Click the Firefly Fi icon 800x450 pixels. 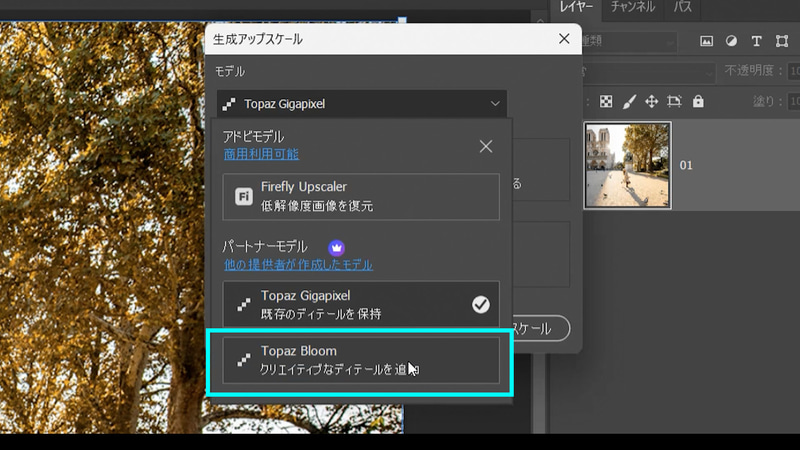[x=243, y=196]
